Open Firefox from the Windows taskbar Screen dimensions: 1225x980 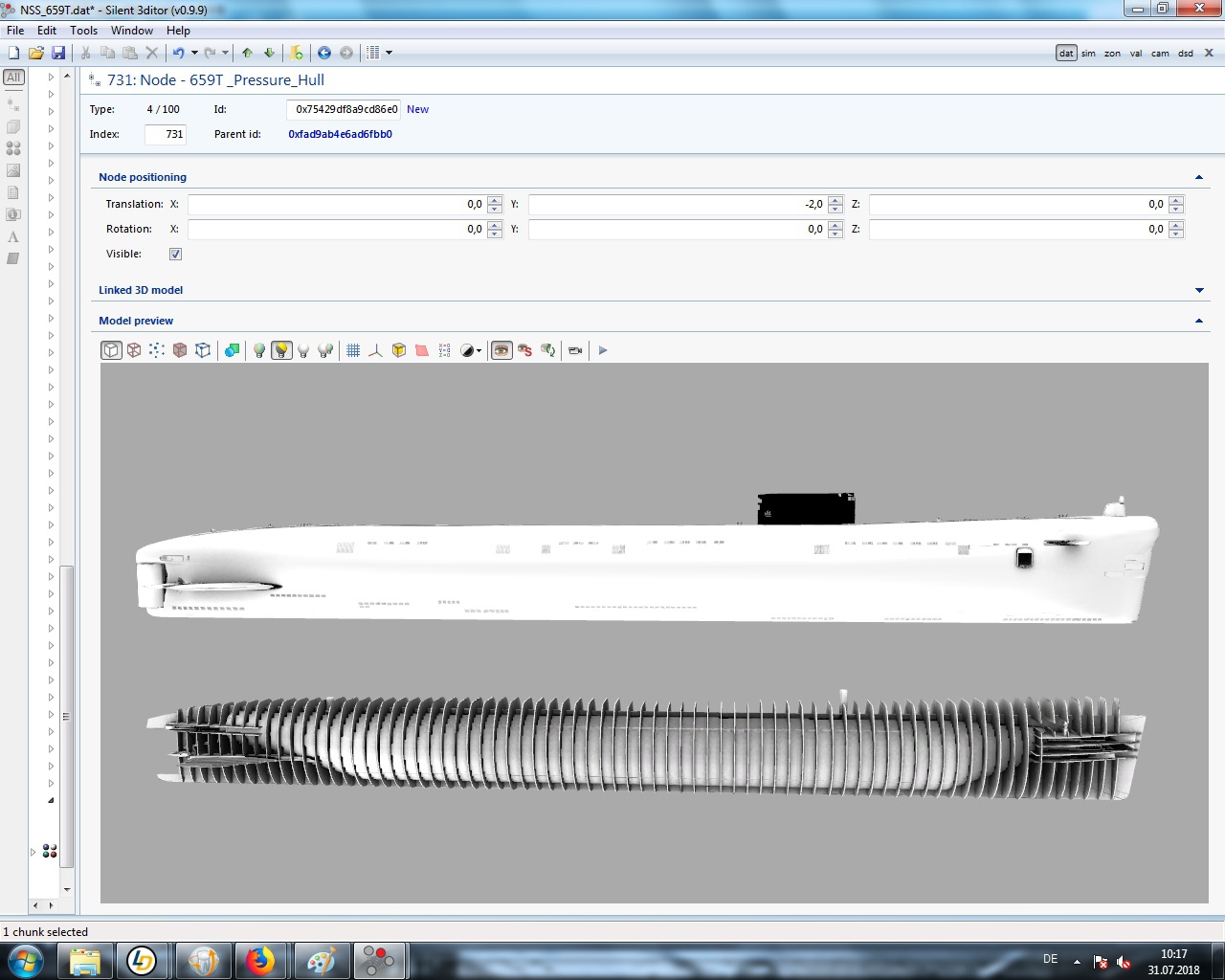[x=260, y=960]
